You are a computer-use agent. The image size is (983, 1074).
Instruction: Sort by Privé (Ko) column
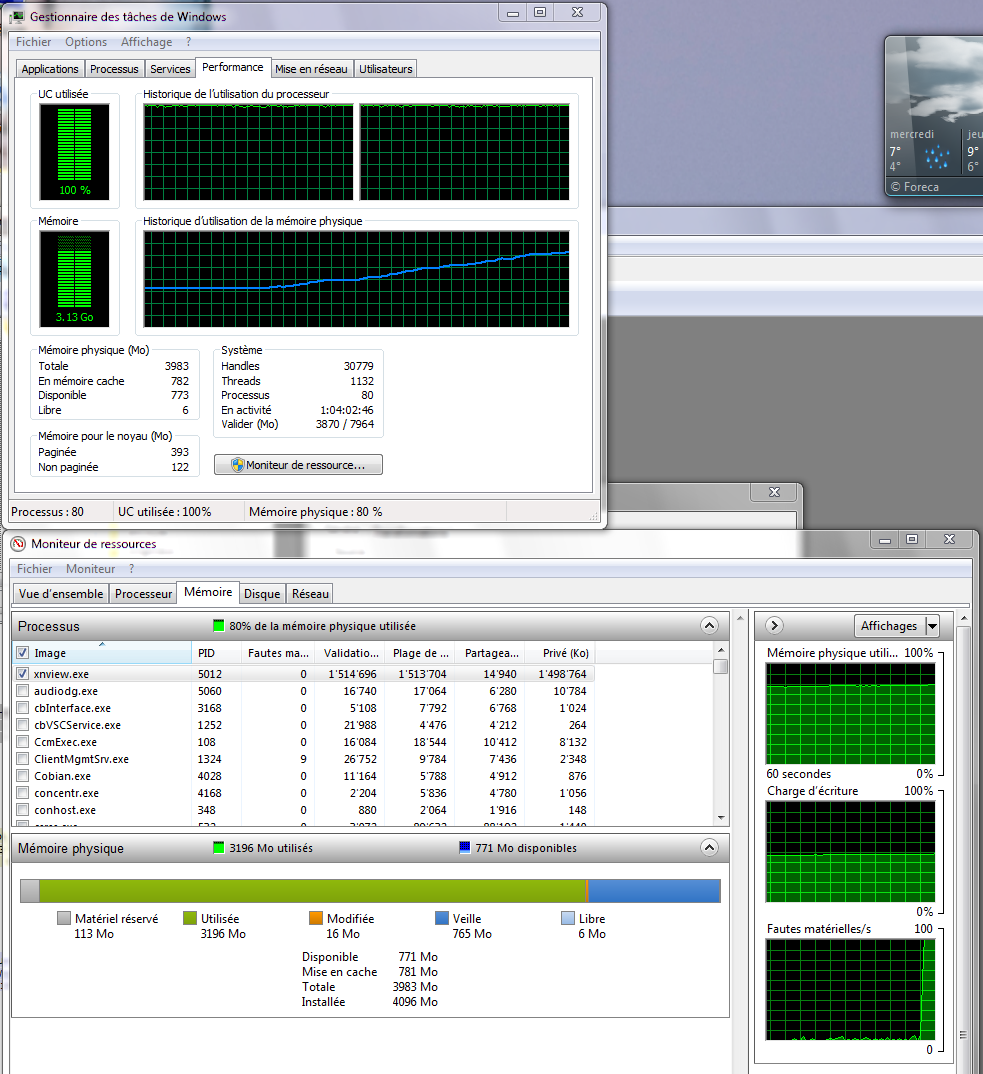pyautogui.click(x=559, y=653)
